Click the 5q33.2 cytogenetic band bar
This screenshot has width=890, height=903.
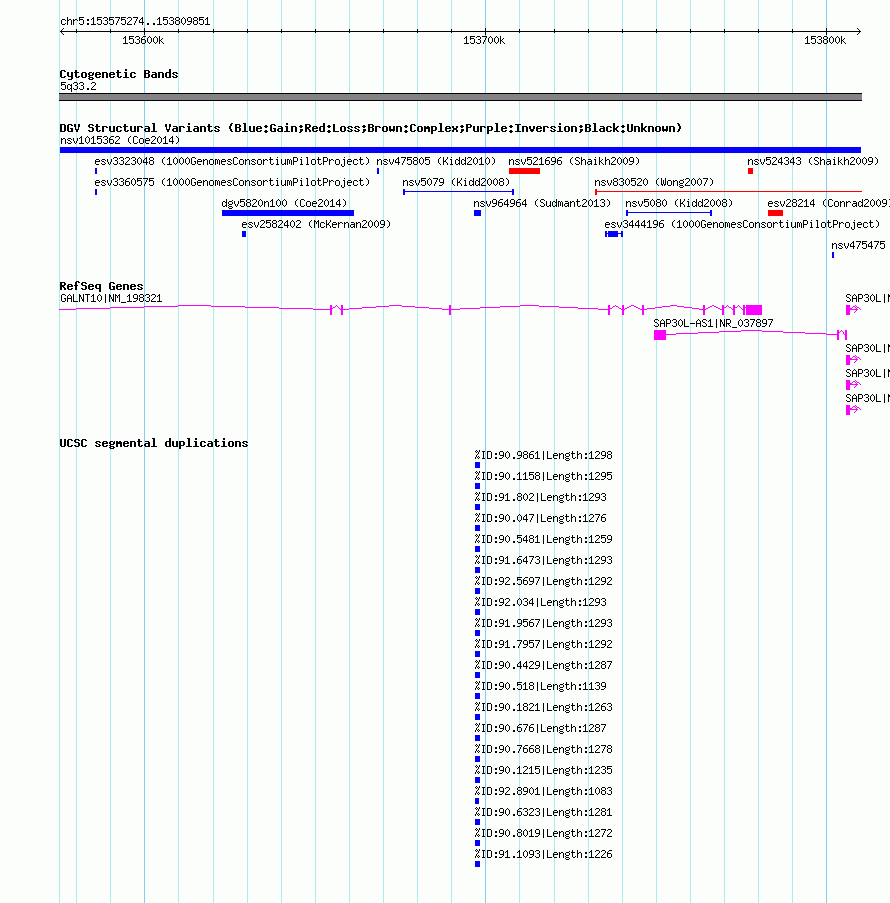pos(460,97)
